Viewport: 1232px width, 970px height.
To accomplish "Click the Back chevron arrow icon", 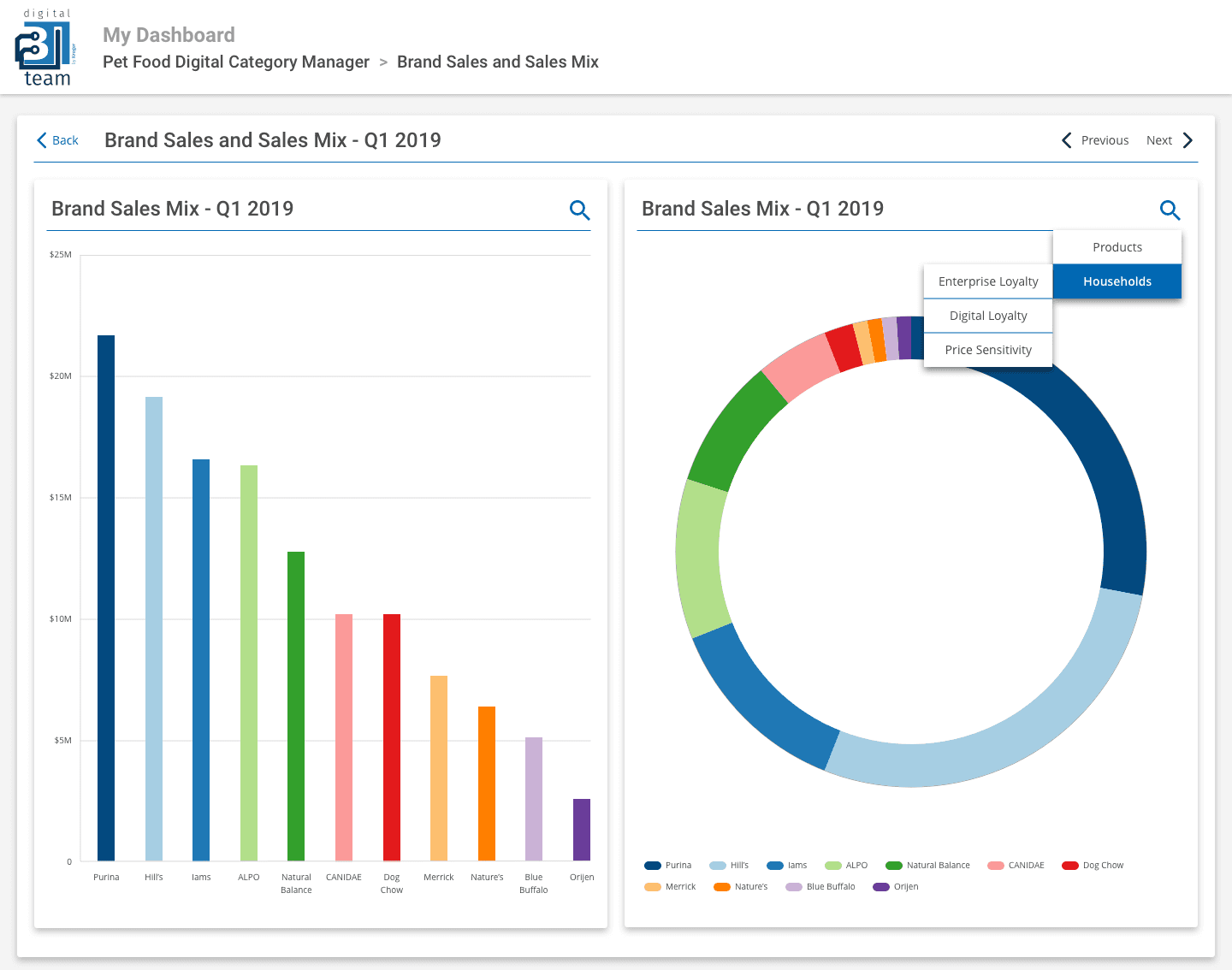I will point(42,140).
